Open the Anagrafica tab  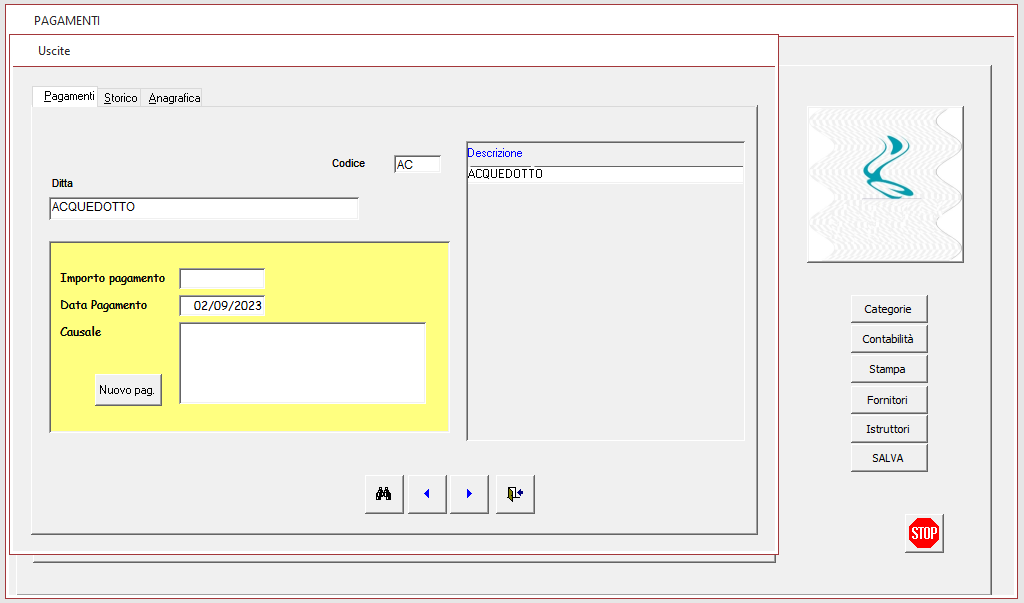[x=174, y=98]
